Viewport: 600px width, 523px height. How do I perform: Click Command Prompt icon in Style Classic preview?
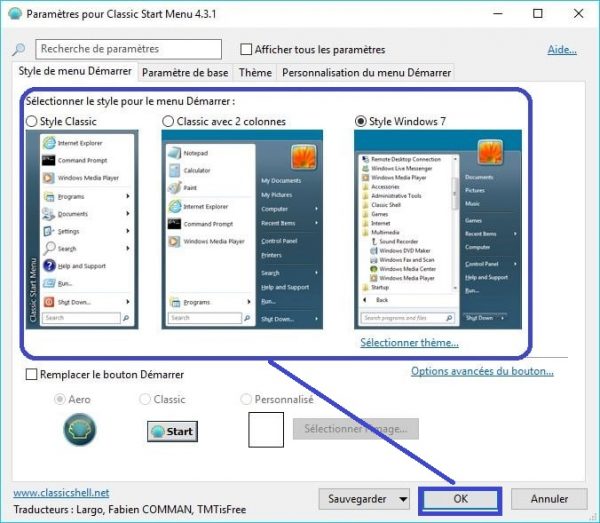[49, 160]
